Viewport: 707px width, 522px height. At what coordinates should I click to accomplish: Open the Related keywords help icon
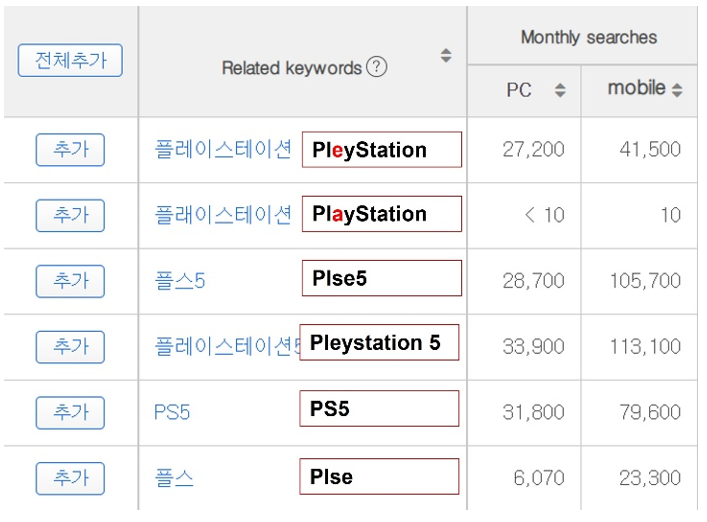pyautogui.click(x=376, y=67)
